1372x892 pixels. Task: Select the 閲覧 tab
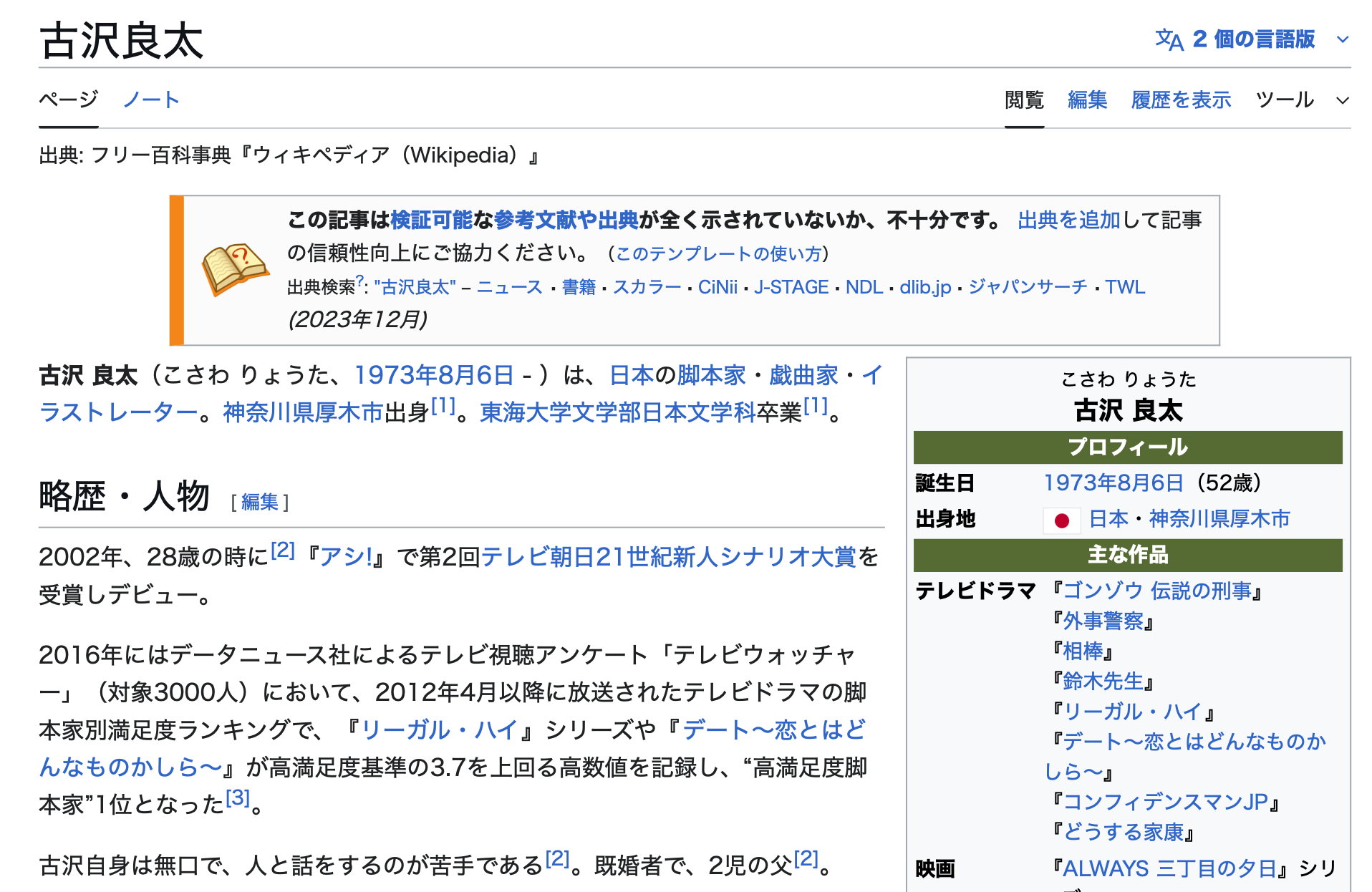pos(1024,100)
